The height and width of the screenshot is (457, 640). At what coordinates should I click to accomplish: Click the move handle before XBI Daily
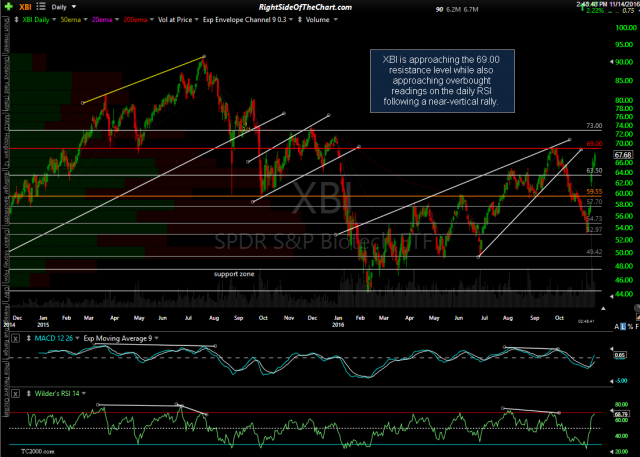pos(16,20)
